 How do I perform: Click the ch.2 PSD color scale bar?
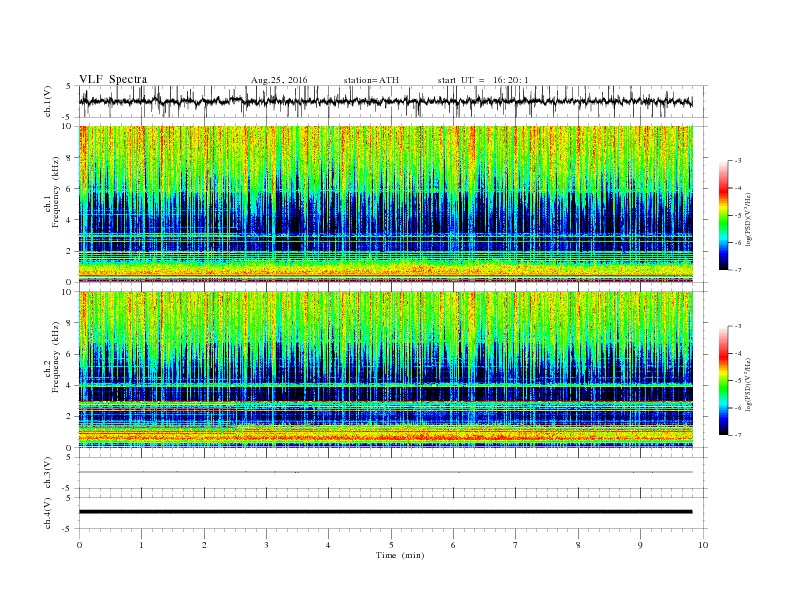pos(723,381)
